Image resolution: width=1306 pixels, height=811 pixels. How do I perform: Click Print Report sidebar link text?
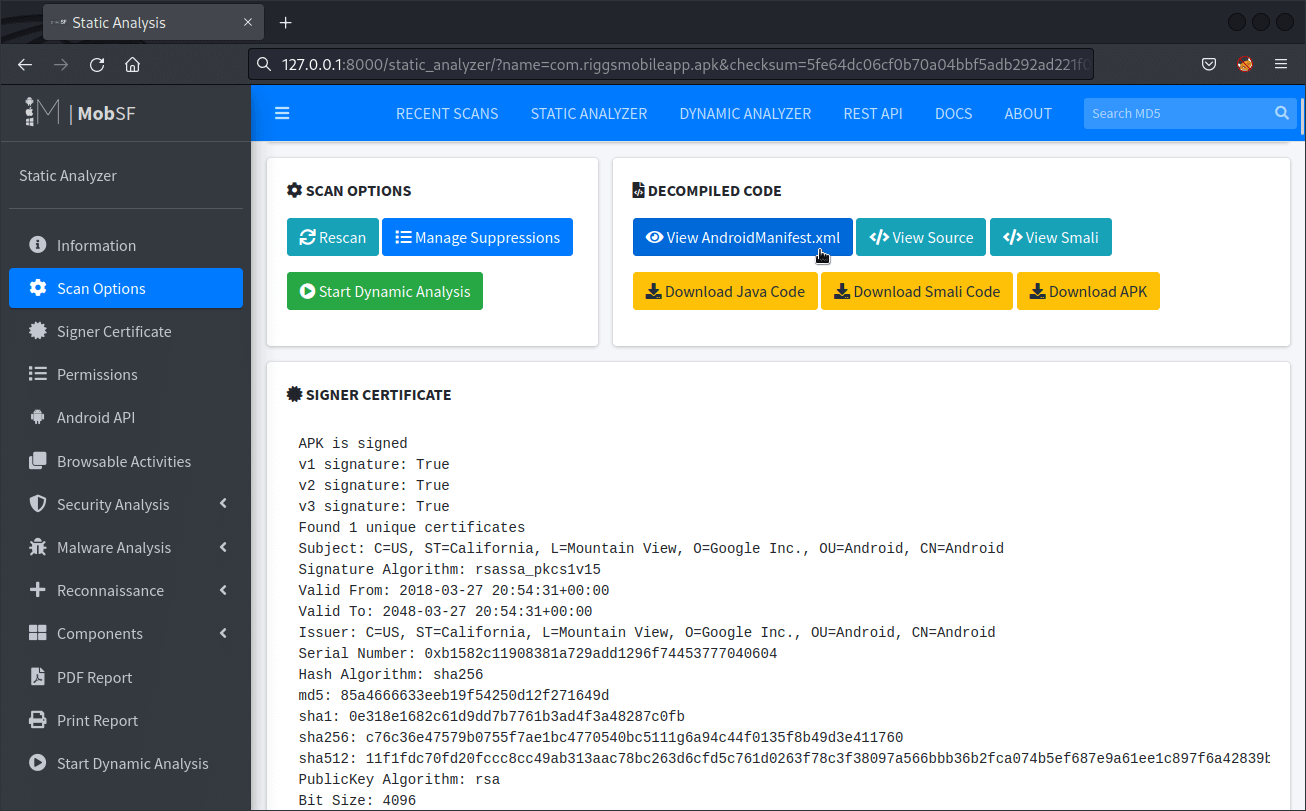coord(97,720)
